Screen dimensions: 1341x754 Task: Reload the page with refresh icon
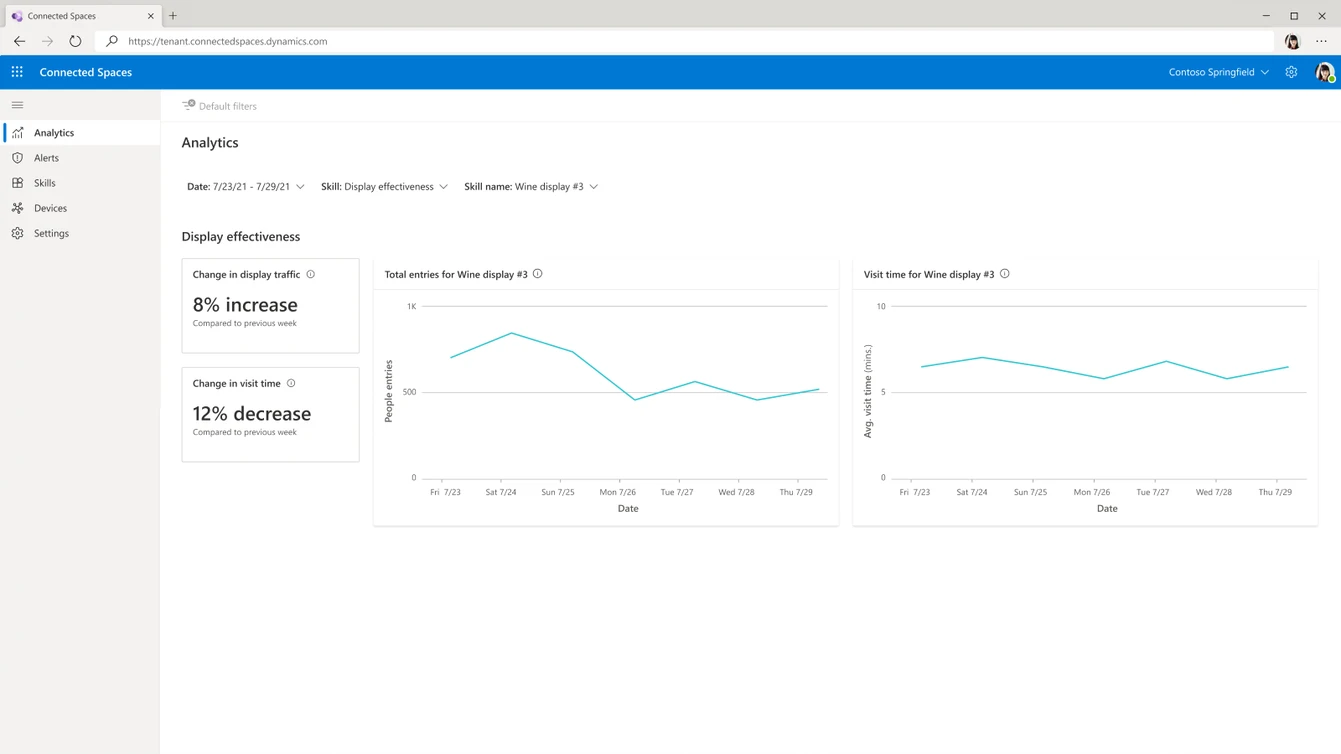[75, 41]
